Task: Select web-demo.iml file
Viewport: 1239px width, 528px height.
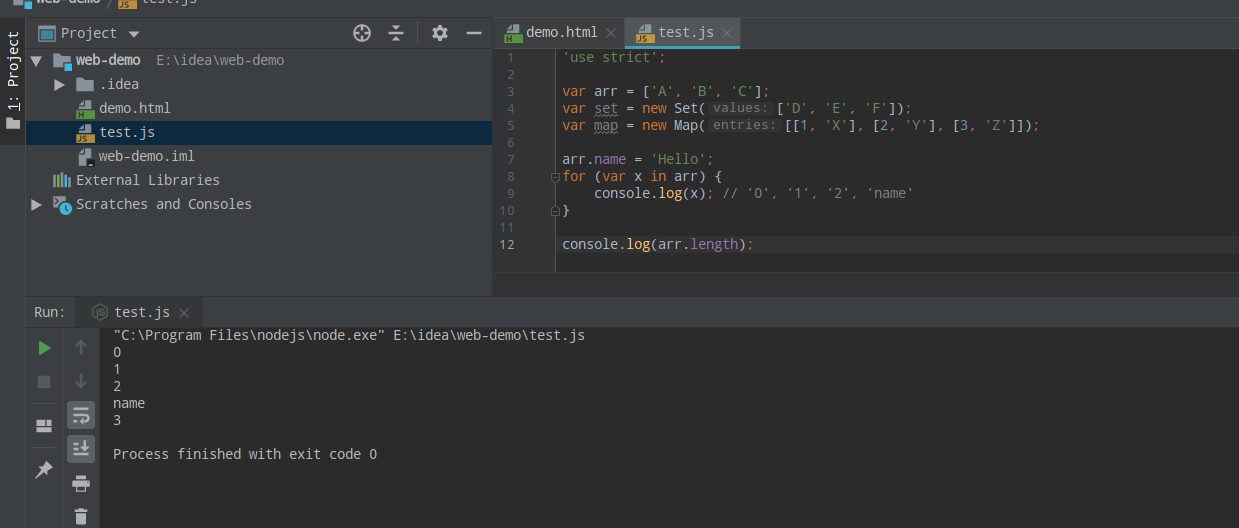Action: click(146, 156)
